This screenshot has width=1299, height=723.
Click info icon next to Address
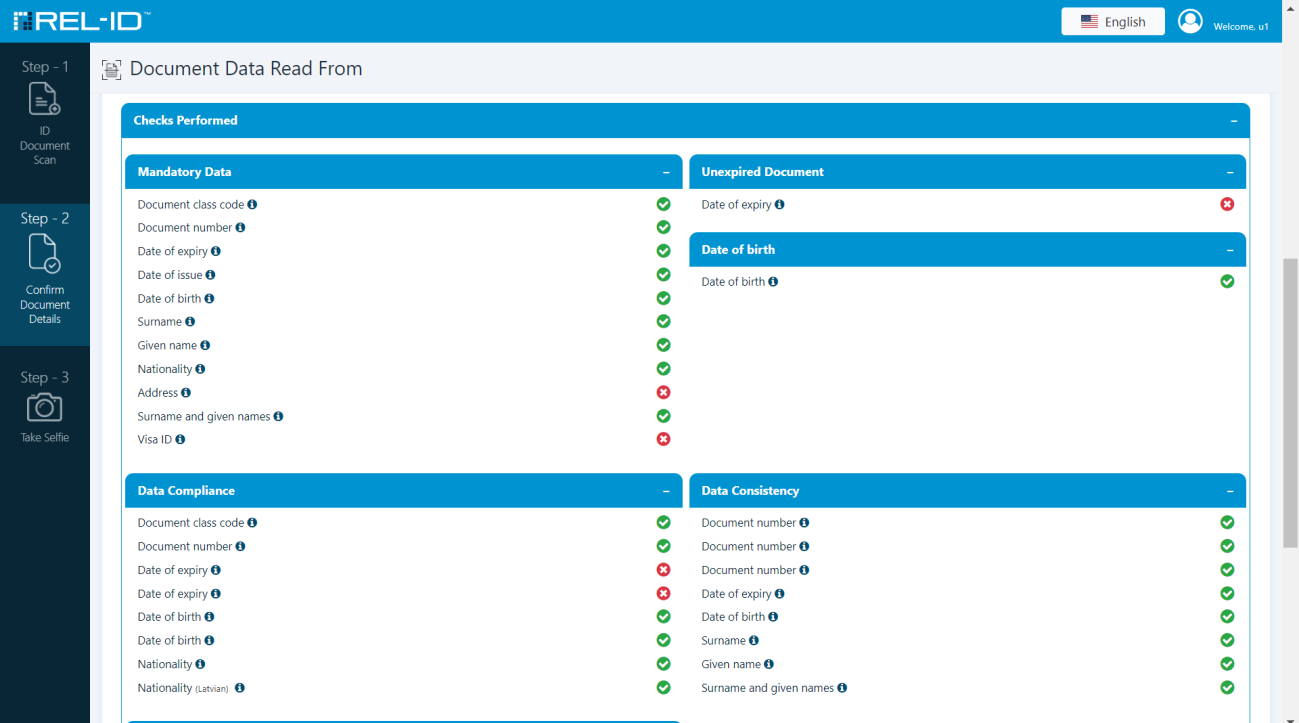click(186, 393)
